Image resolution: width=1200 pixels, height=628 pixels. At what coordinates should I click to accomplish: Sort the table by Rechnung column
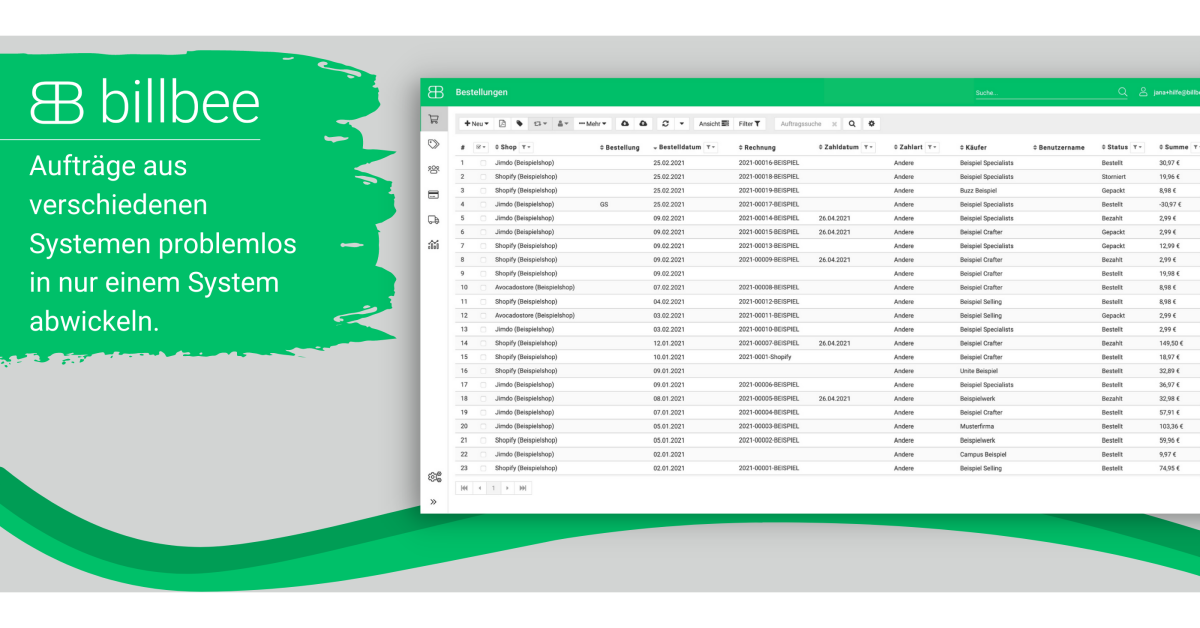tap(757, 147)
